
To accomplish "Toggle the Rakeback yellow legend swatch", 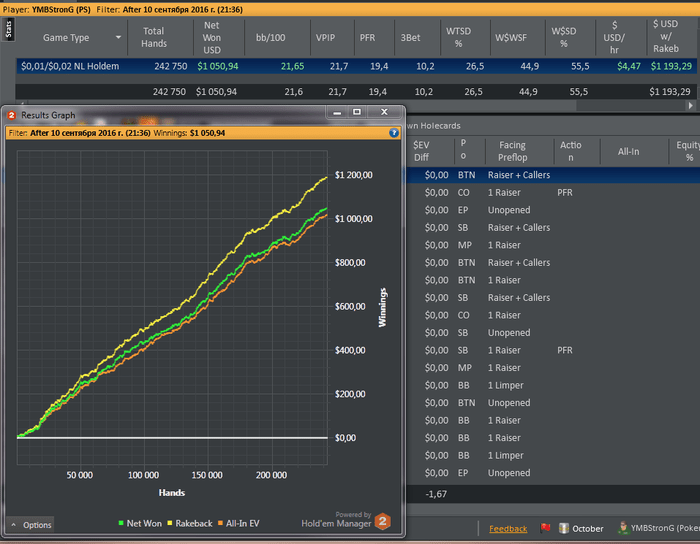I will tap(170, 523).
